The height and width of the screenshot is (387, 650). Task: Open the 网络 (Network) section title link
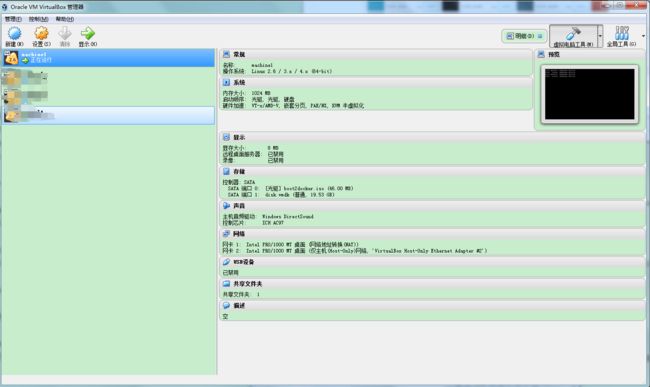(239, 234)
